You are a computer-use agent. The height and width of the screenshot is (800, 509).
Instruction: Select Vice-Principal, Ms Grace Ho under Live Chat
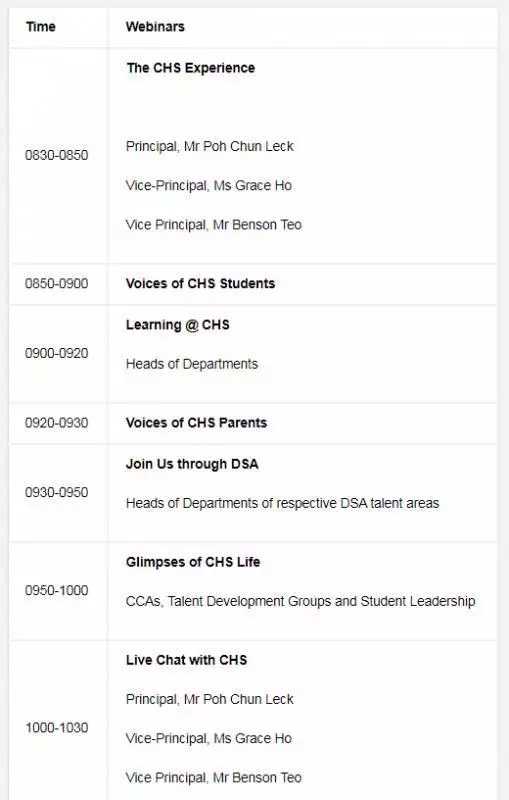pyautogui.click(x=209, y=738)
